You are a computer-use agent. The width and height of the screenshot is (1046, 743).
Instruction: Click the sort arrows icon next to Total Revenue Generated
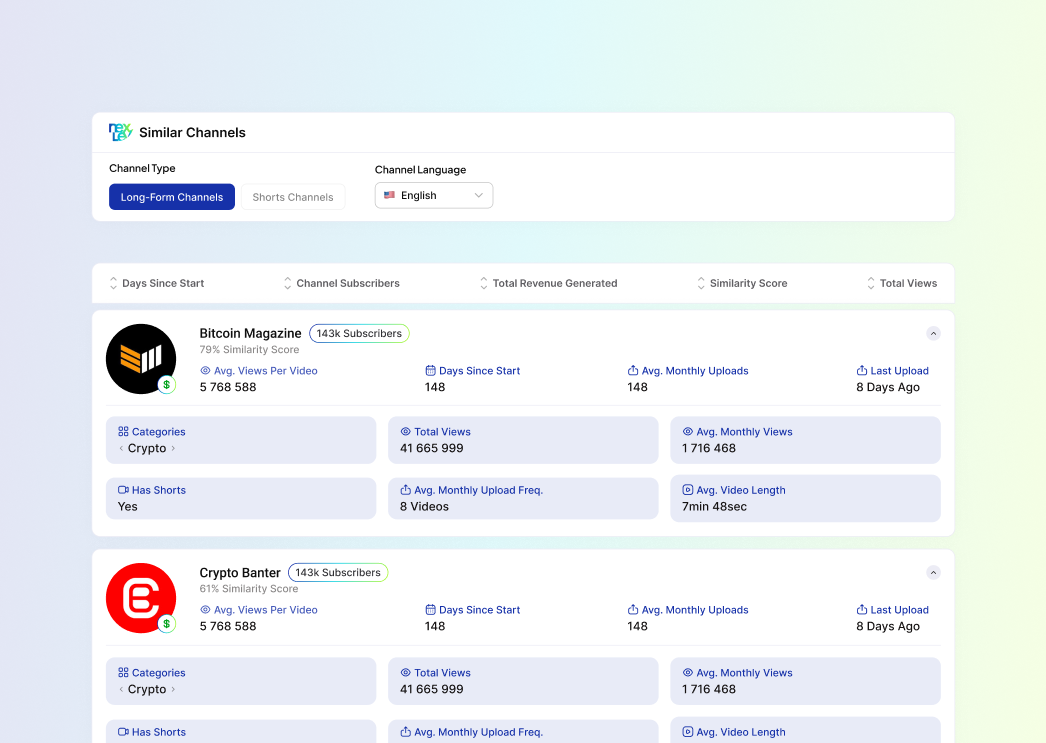point(484,283)
